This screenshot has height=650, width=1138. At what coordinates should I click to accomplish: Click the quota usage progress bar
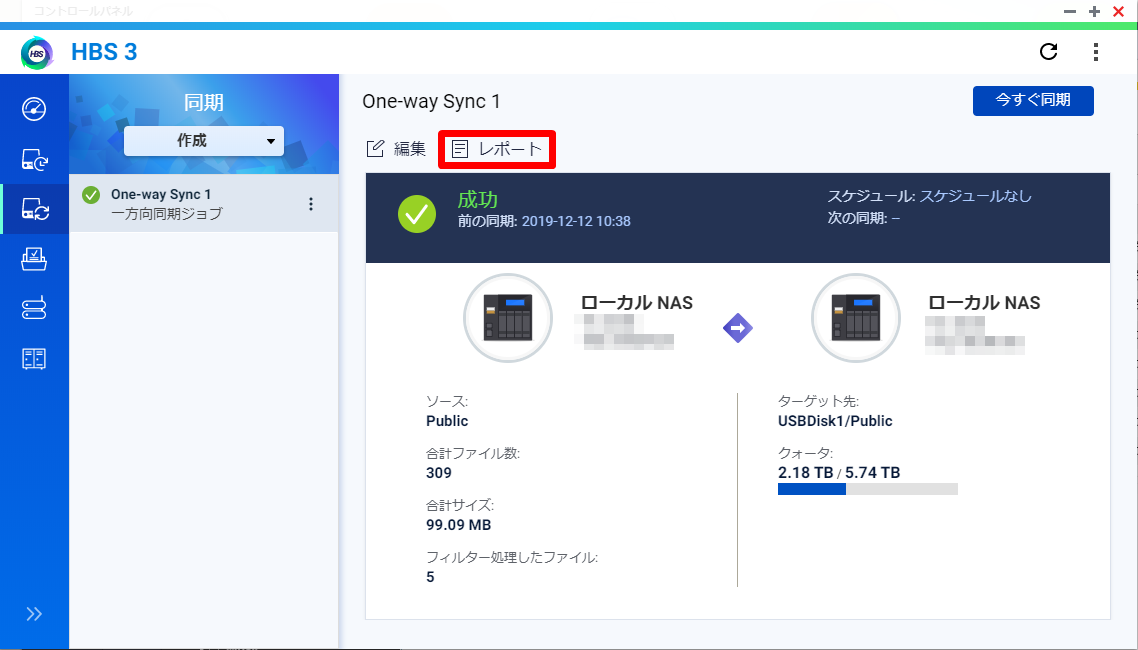click(x=867, y=490)
